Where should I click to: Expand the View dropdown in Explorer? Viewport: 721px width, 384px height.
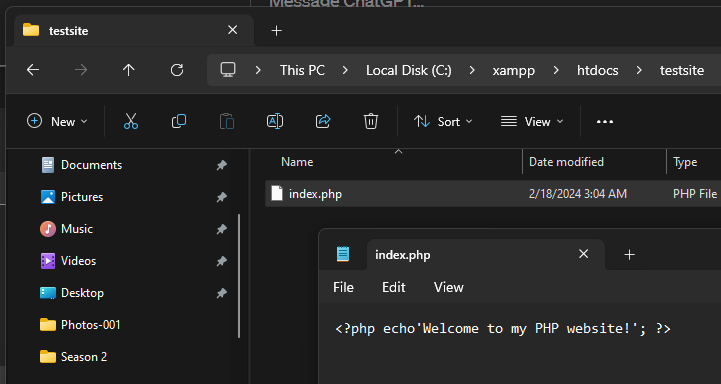click(532, 121)
